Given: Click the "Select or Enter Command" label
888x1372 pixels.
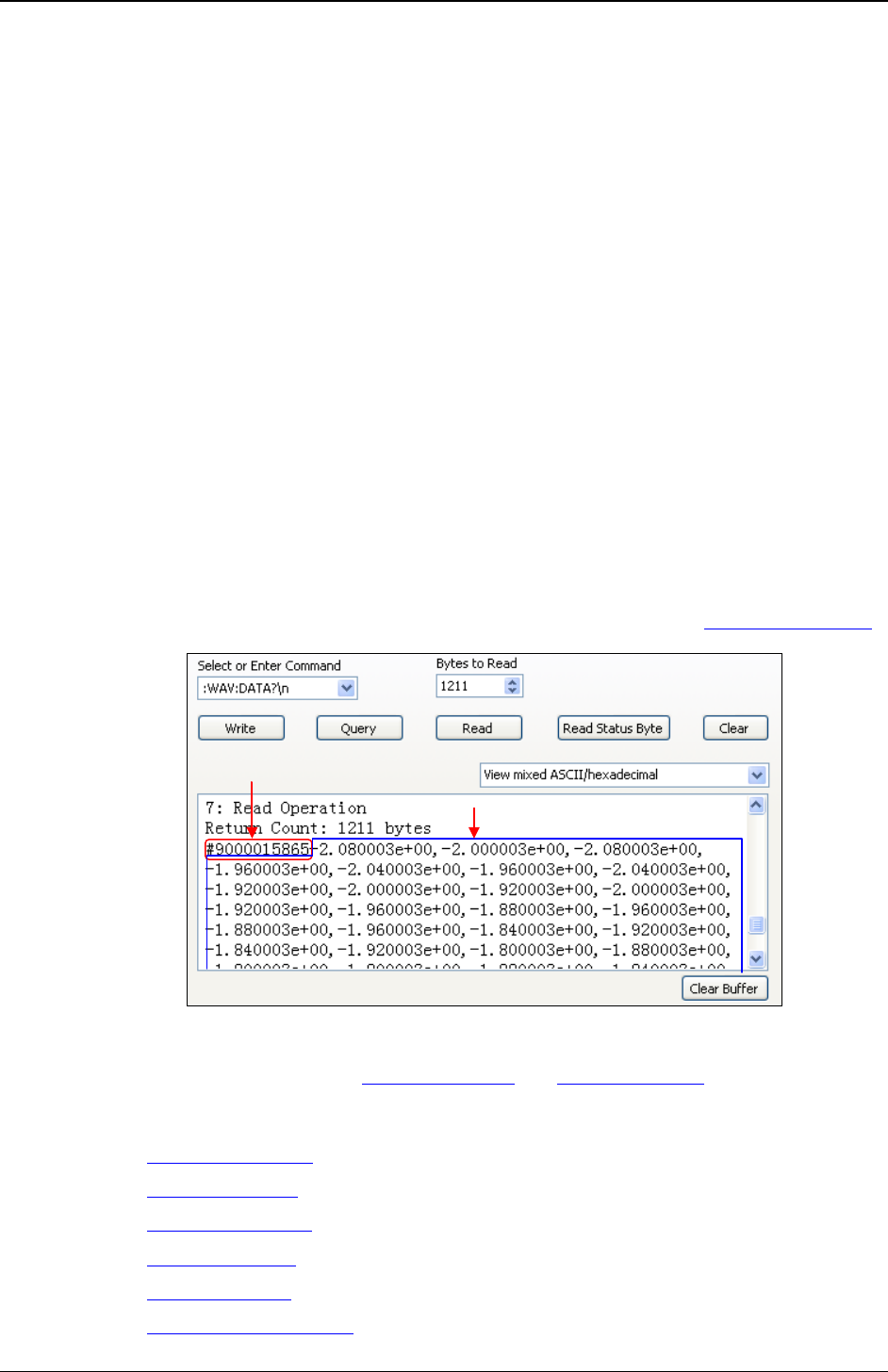Looking at the screenshot, I should (x=269, y=665).
